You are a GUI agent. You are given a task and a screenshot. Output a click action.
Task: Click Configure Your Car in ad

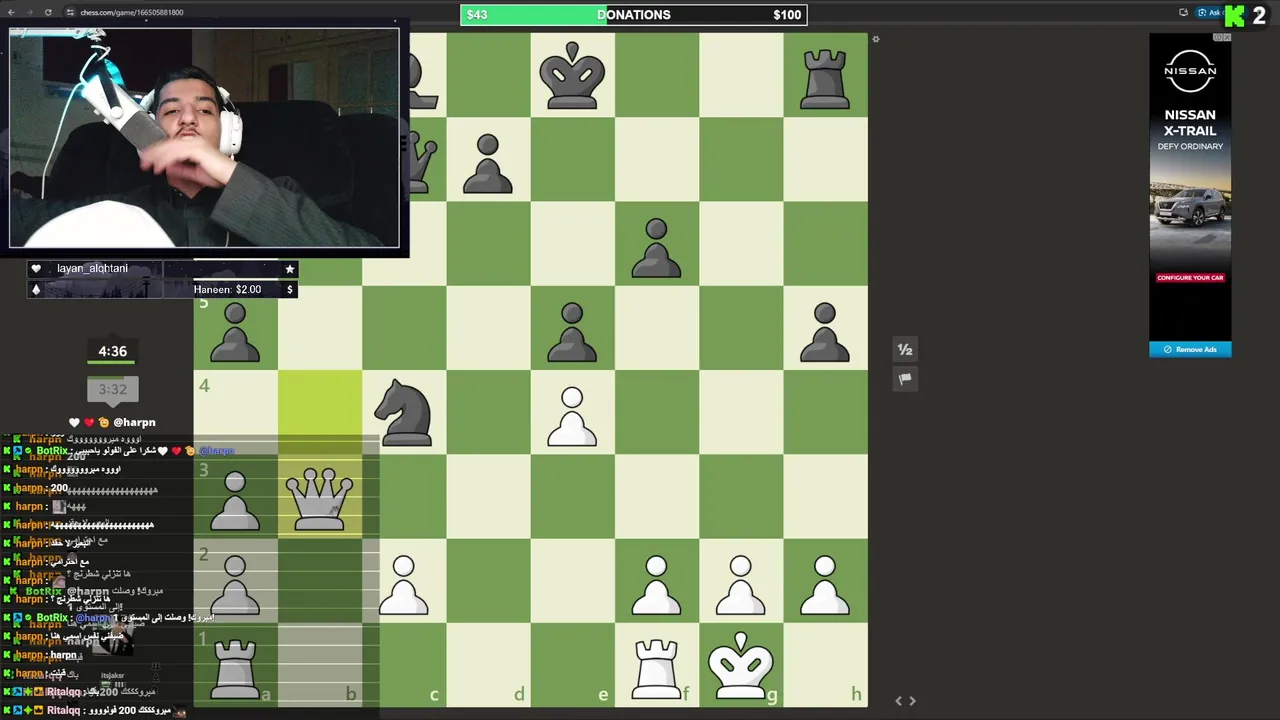1190,278
